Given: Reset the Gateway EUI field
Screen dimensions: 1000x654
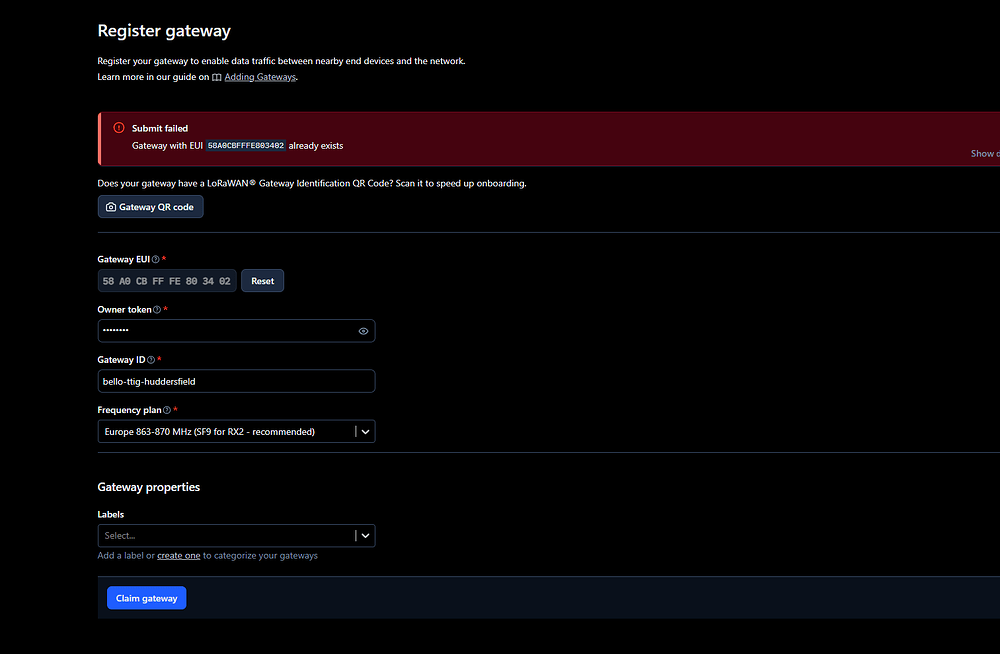Looking at the screenshot, I should 263,281.
